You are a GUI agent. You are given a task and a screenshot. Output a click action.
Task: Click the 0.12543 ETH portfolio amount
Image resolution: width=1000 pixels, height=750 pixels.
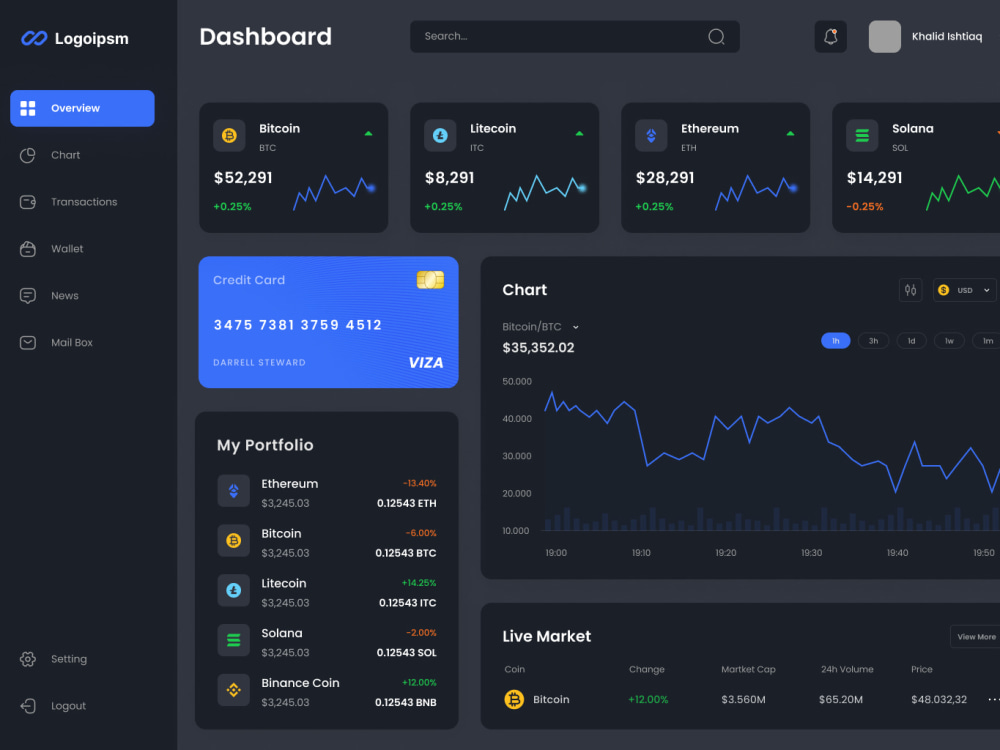click(x=406, y=503)
